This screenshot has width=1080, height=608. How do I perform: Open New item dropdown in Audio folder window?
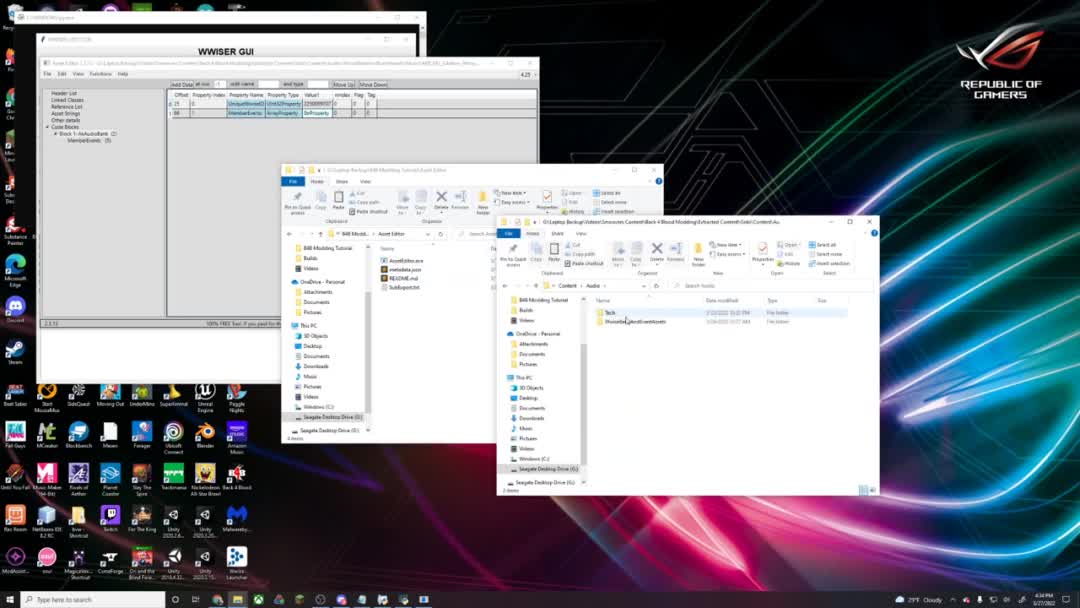728,245
